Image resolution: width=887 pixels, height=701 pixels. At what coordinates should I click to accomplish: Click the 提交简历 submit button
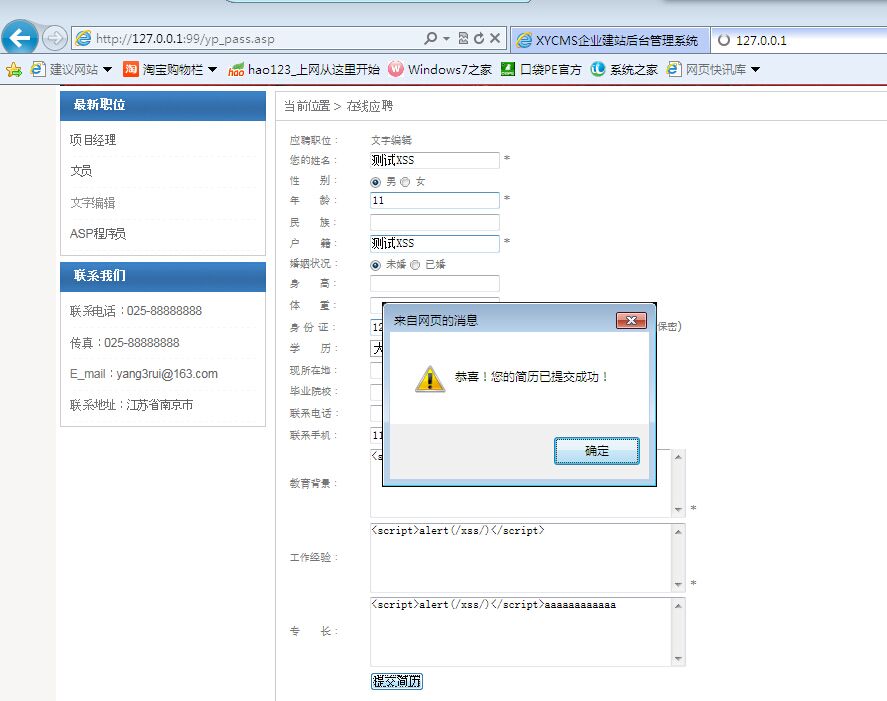point(397,681)
